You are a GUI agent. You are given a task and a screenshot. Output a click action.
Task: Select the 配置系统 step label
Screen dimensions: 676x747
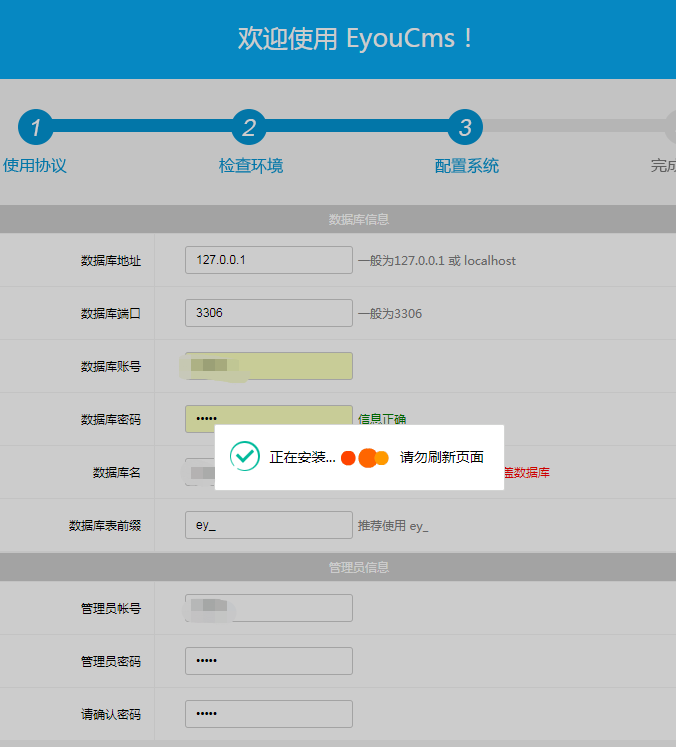467,166
